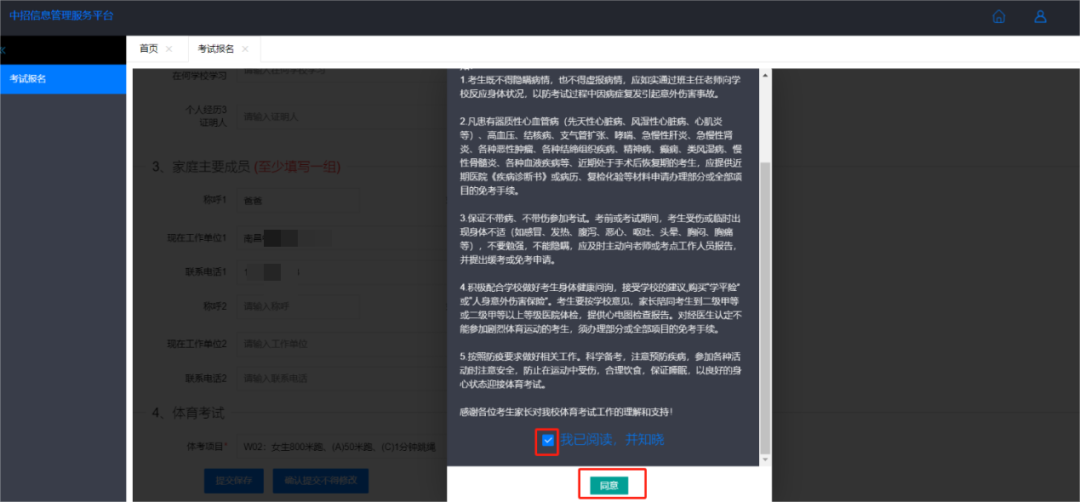The image size is (1080, 502).
Task: Click the dialog's vertical scrollbar thumb
Action: (765, 307)
